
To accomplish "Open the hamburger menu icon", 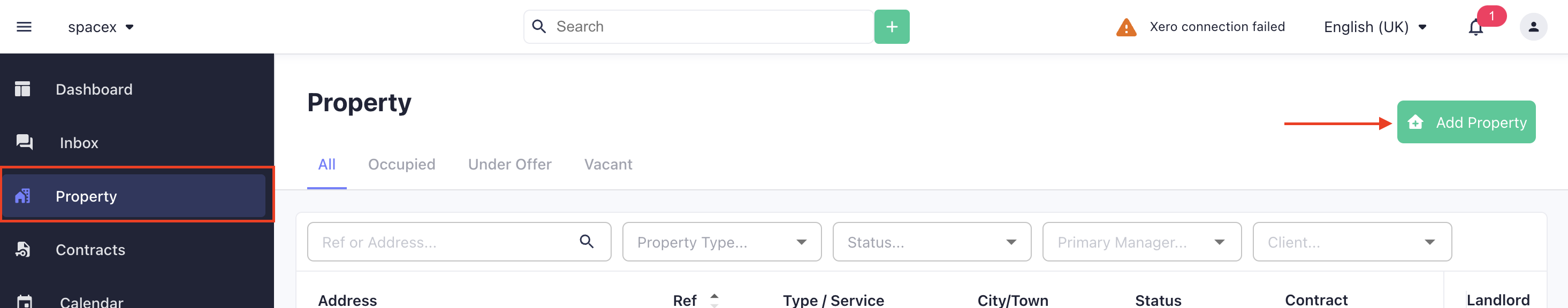I will [24, 27].
